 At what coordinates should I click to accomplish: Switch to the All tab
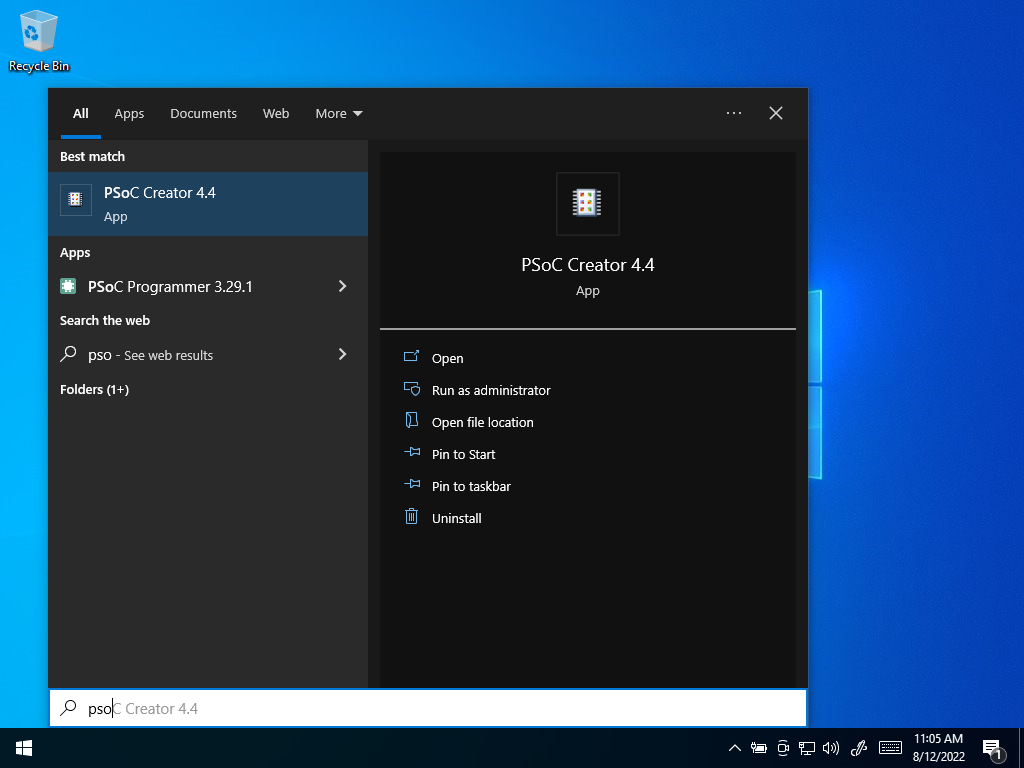pos(80,114)
